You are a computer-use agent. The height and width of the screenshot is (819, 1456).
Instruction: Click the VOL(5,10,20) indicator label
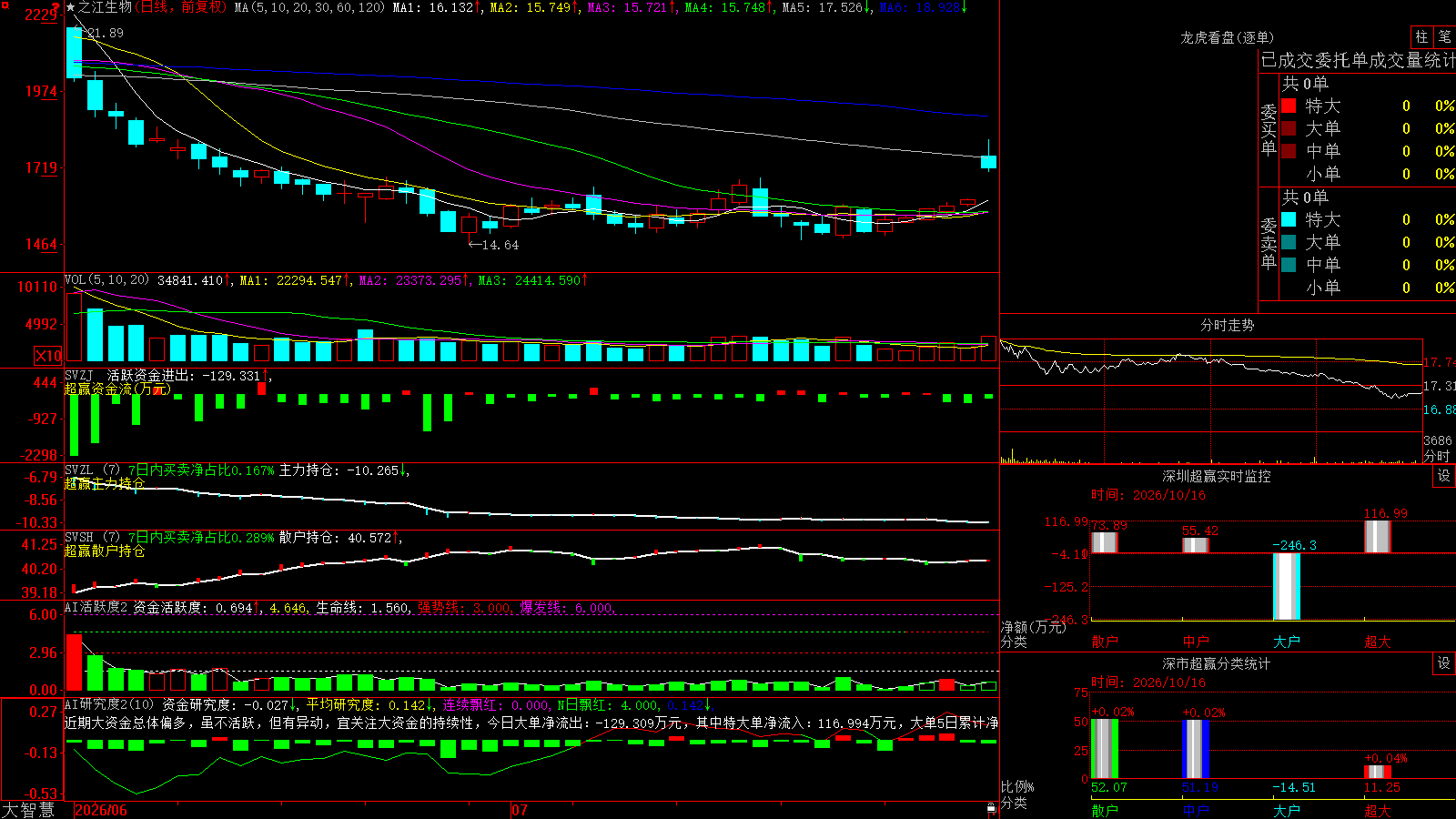pyautogui.click(x=106, y=280)
